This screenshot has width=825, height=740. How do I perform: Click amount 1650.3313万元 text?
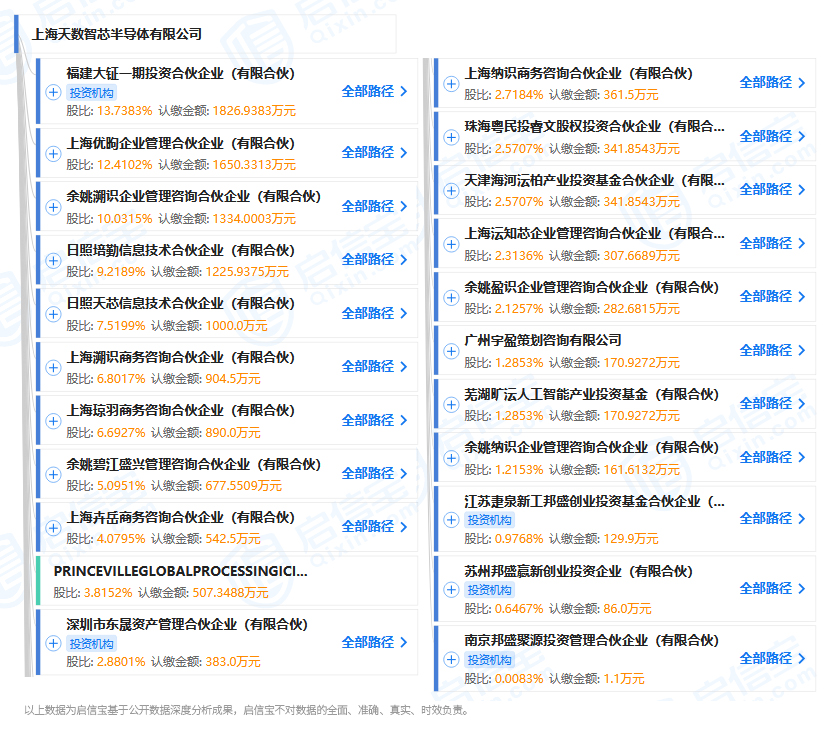tap(254, 165)
